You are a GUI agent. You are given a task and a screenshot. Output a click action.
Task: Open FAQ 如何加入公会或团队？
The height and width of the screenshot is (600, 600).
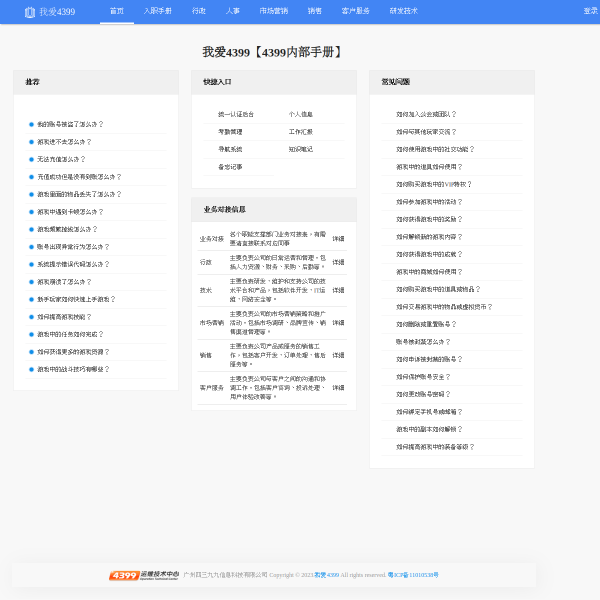(x=426, y=114)
